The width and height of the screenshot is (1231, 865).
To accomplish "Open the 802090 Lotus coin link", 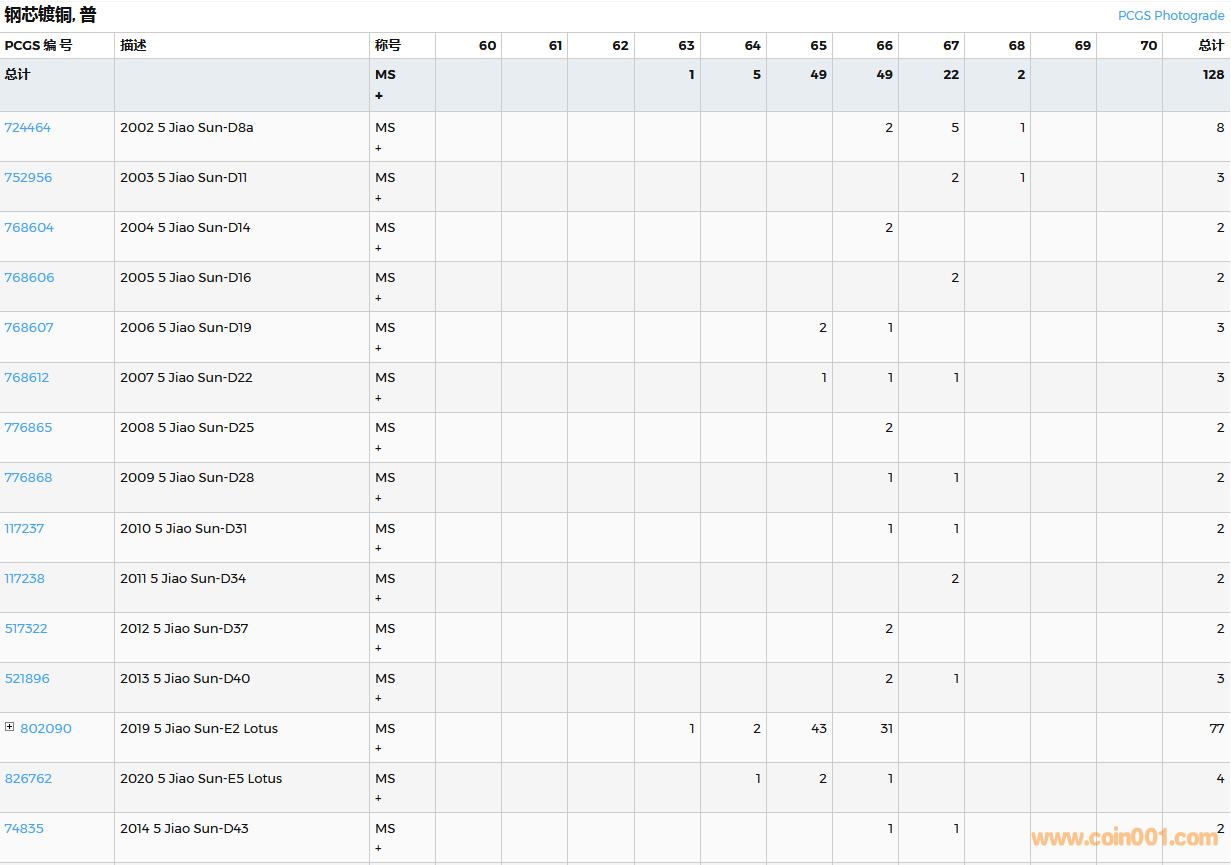I will coord(46,729).
